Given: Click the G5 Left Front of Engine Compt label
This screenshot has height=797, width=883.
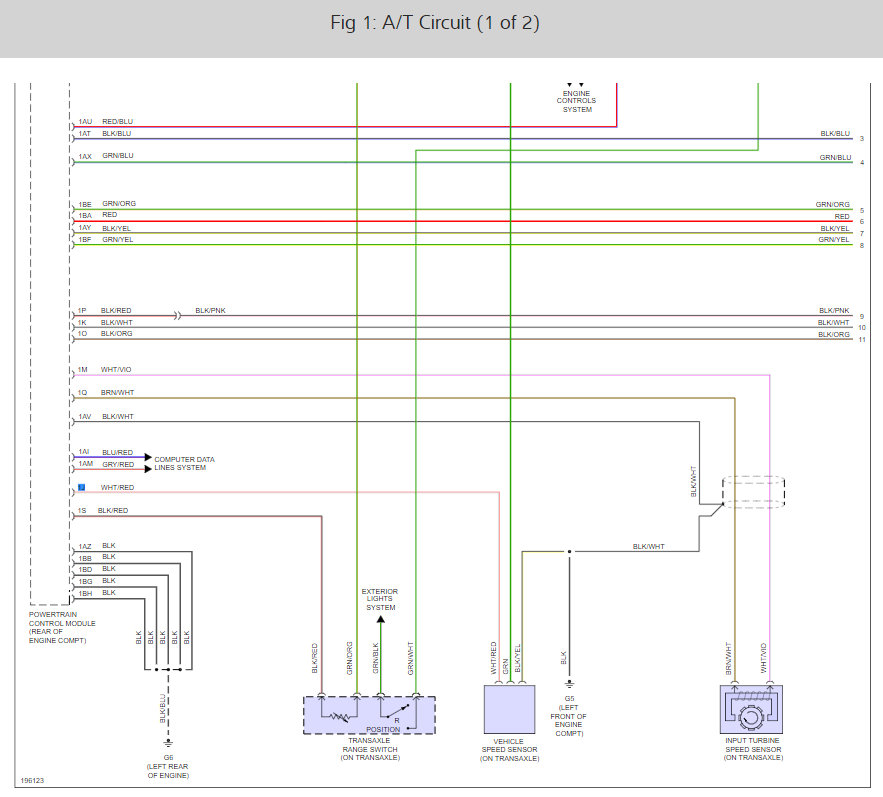Looking at the screenshot, I should click(x=569, y=716).
